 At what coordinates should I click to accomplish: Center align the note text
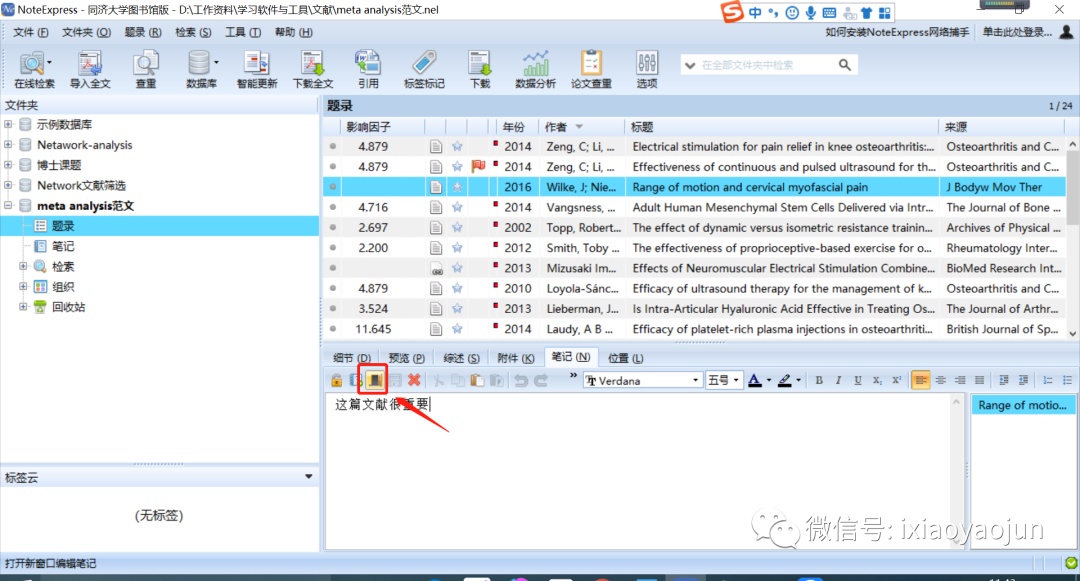click(940, 380)
